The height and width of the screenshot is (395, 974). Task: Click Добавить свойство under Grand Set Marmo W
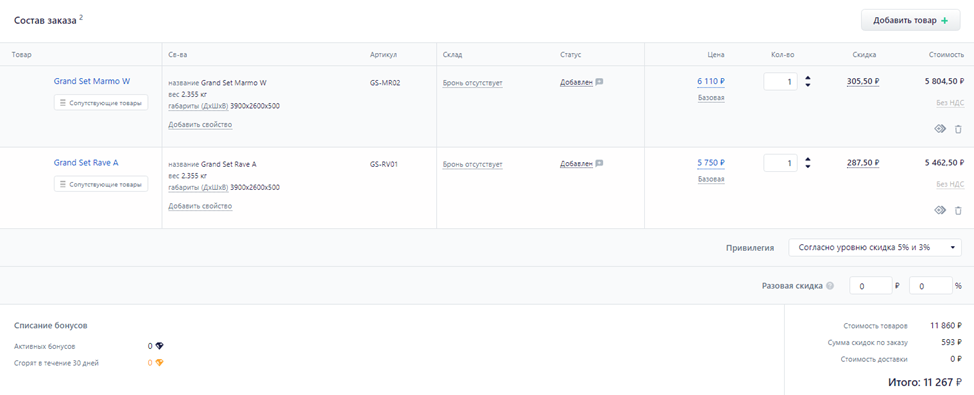click(x=200, y=125)
